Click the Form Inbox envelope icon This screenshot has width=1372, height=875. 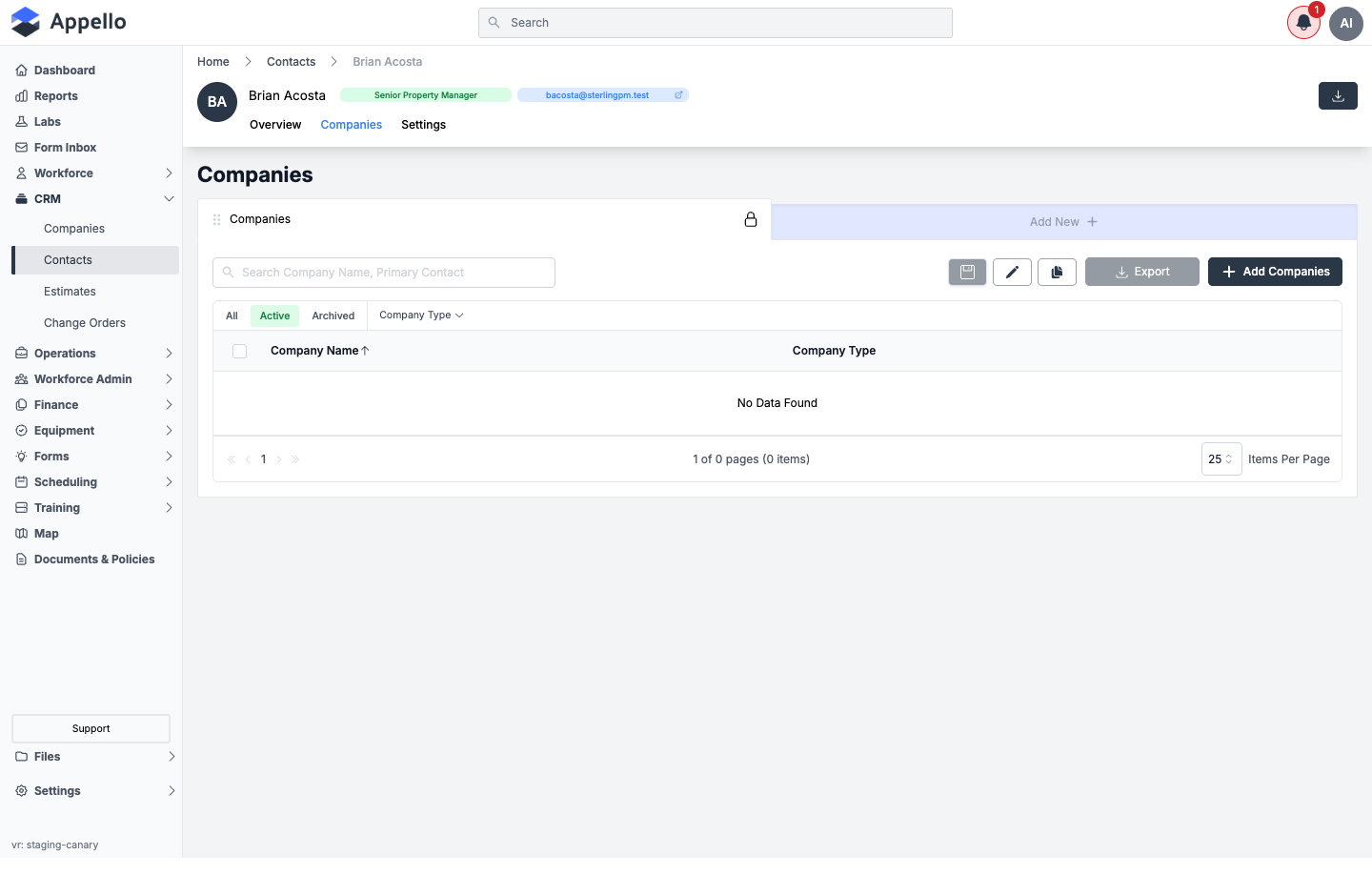tap(21, 148)
